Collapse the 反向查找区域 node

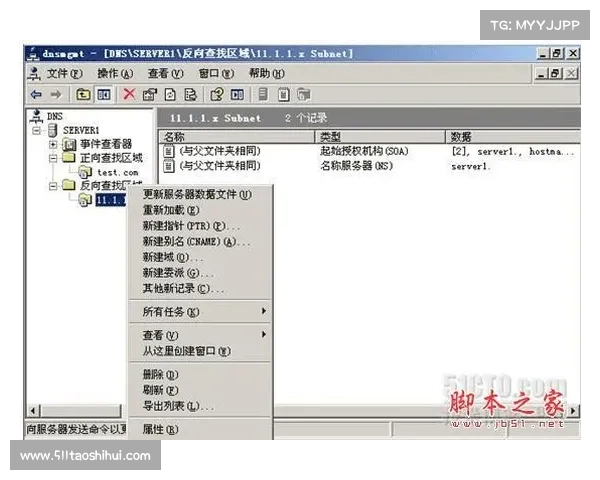(x=53, y=186)
